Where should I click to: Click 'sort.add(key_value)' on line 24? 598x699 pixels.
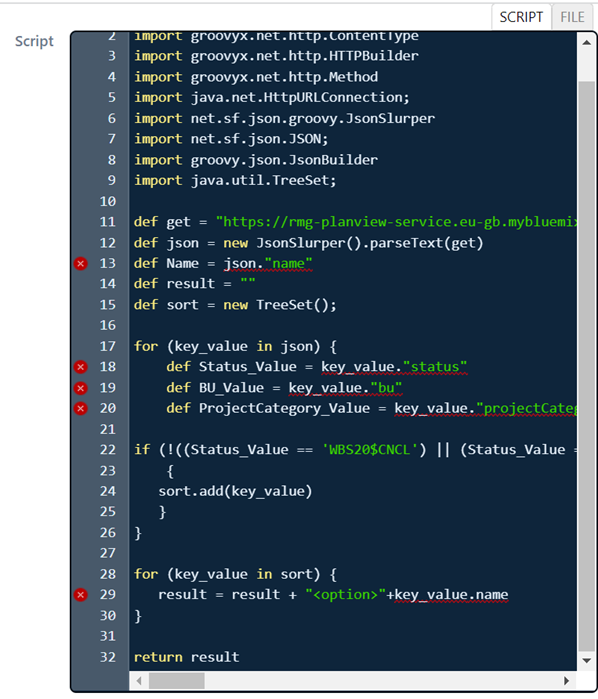235,491
